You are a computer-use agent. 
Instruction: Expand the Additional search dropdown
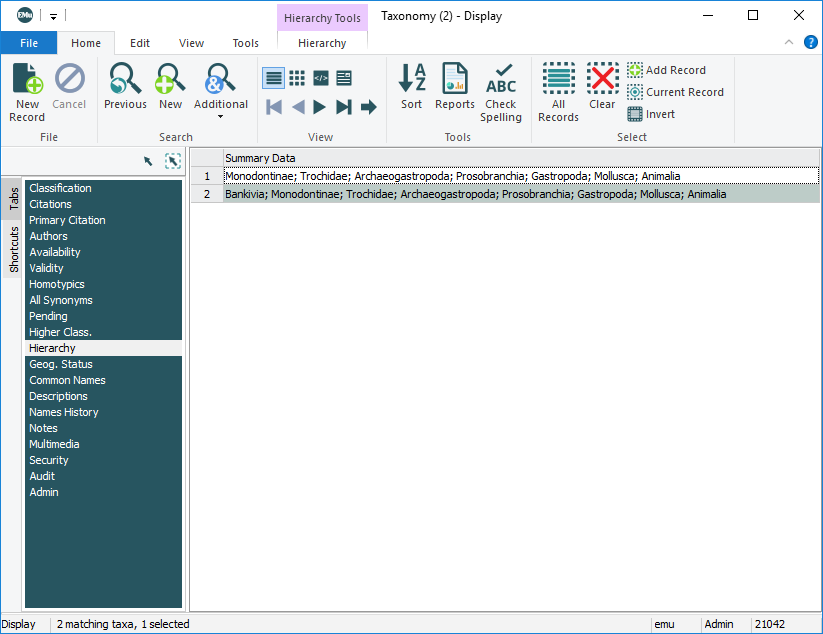click(x=220, y=116)
